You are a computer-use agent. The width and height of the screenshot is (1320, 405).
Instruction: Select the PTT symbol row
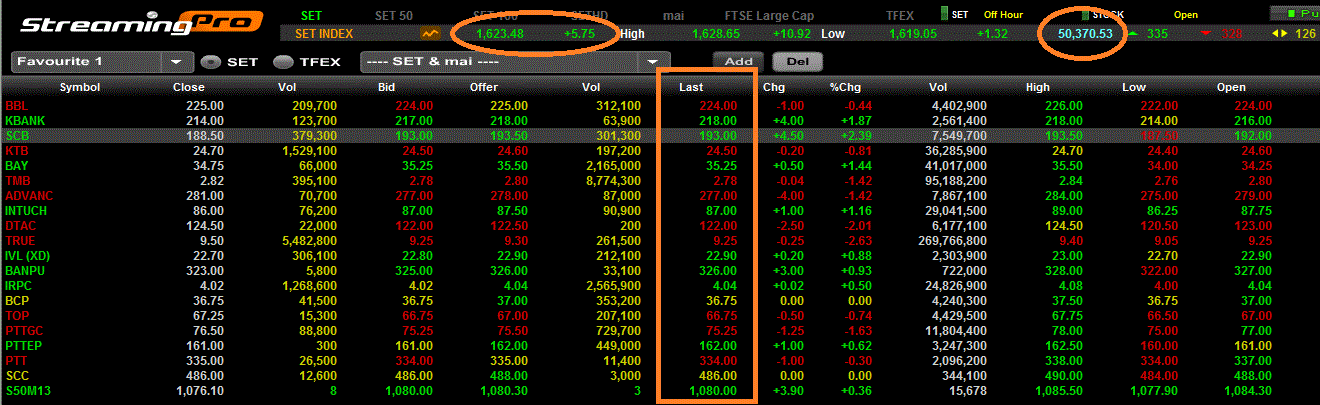tap(660, 361)
